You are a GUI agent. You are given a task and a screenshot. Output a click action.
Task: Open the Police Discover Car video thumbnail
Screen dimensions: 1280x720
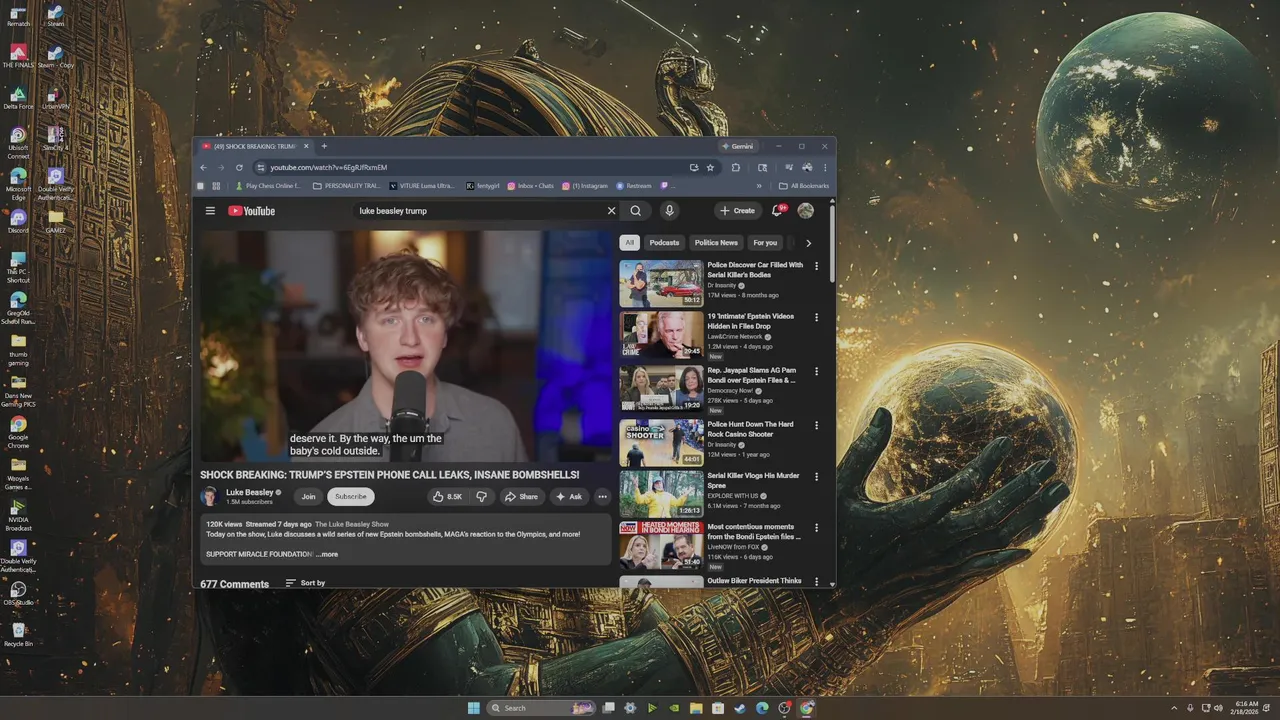pyautogui.click(x=661, y=283)
